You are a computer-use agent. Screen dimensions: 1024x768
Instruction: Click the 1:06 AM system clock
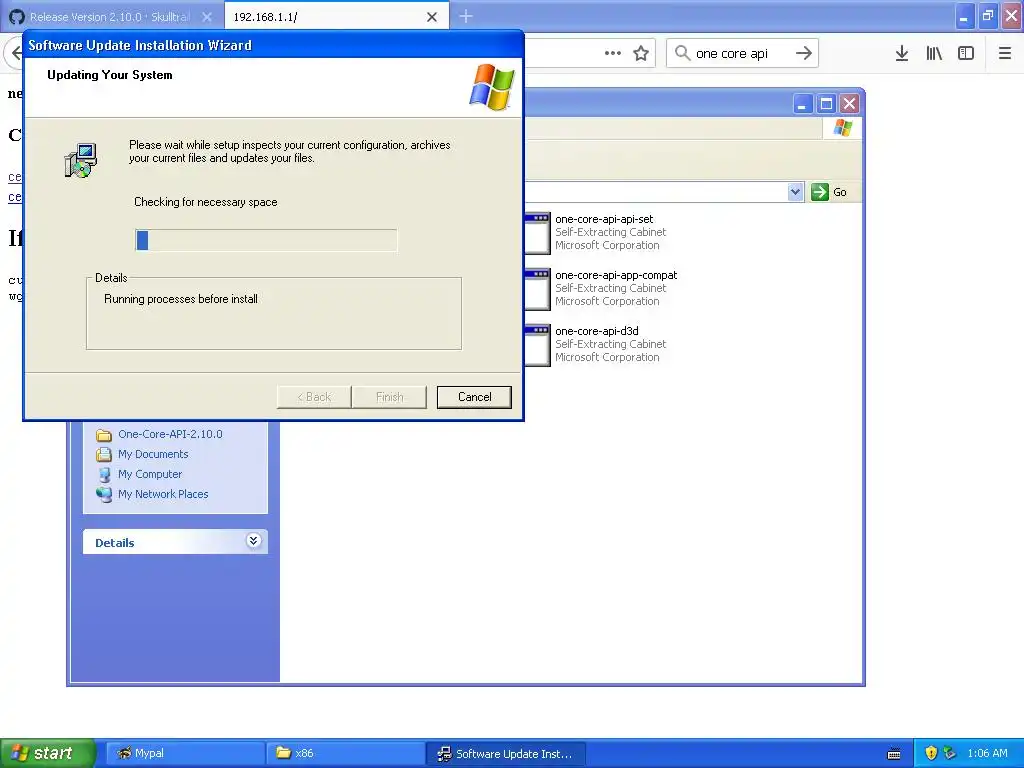coord(987,753)
